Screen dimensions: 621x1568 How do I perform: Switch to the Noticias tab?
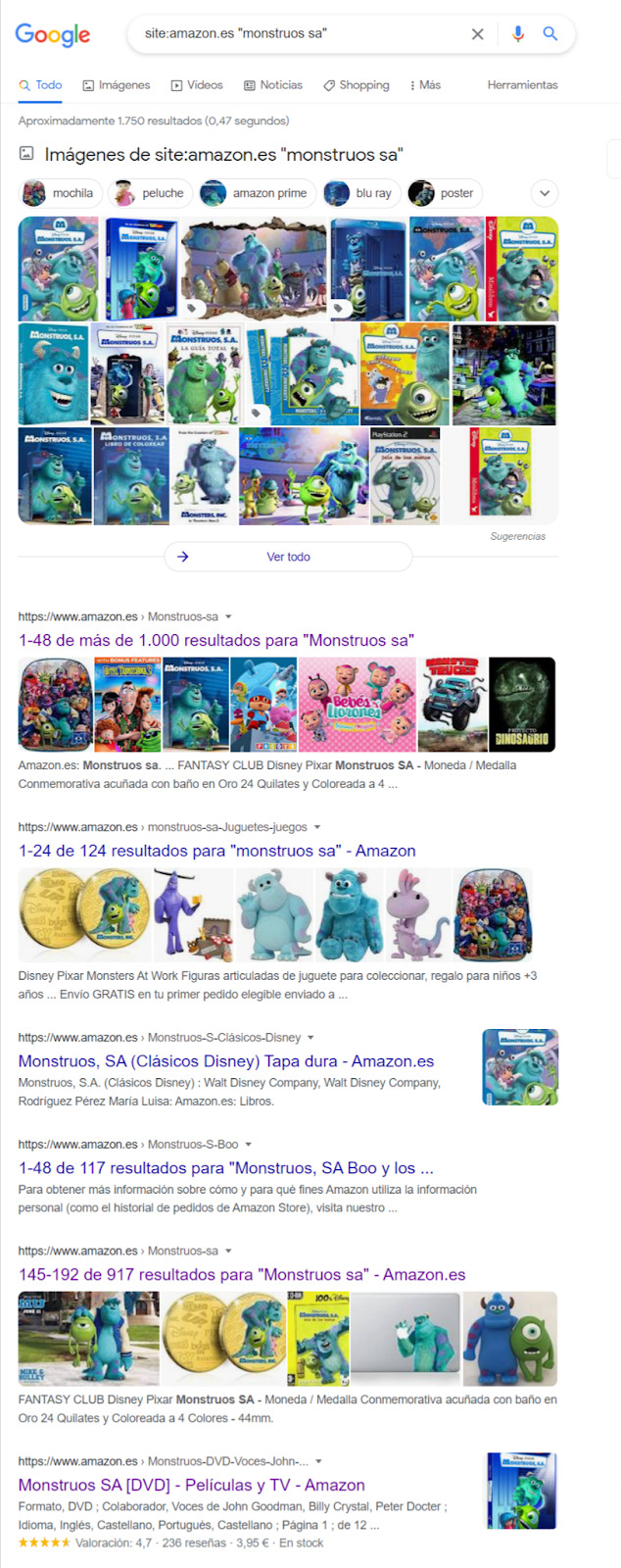coord(273,85)
